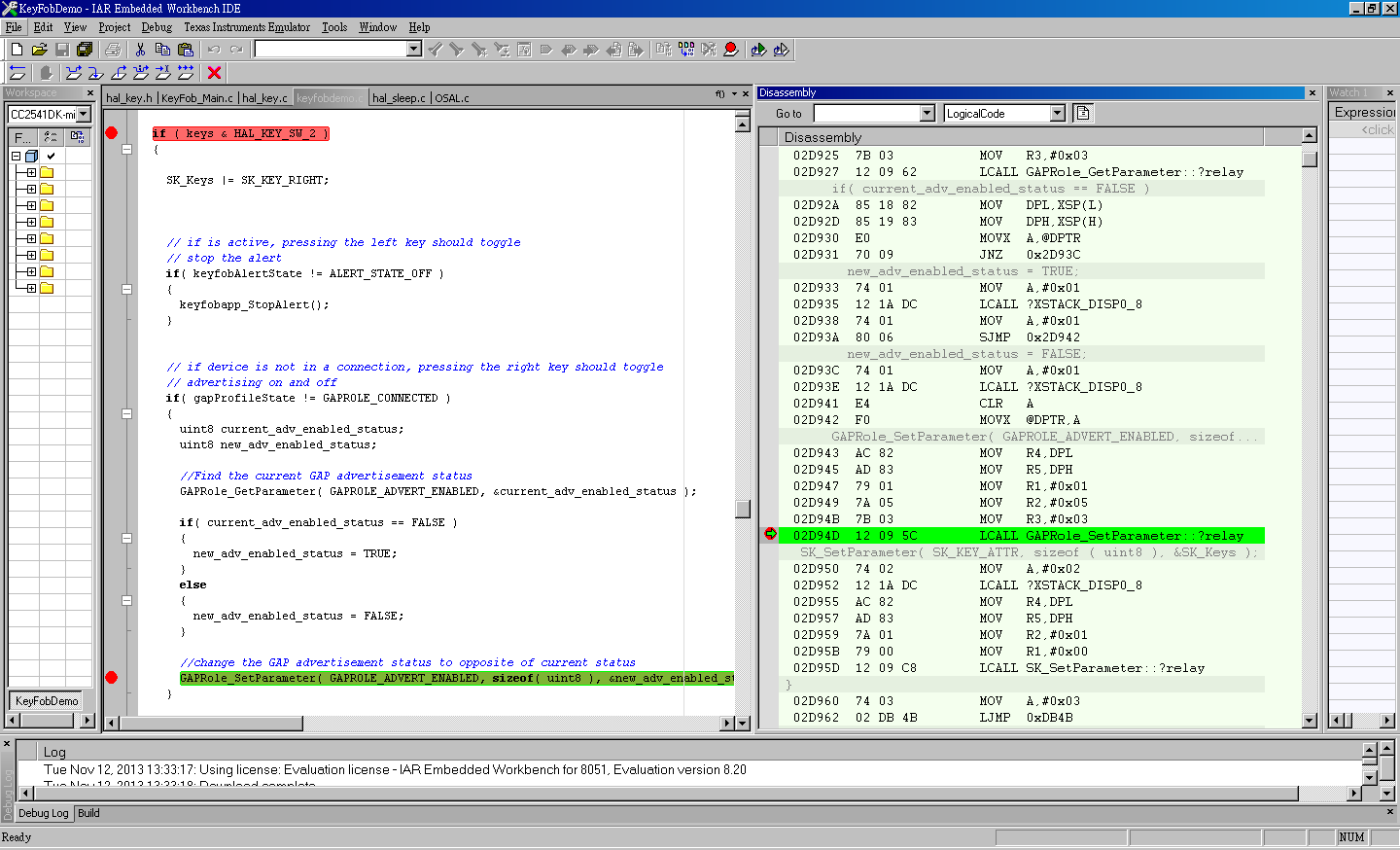Click the Toggle Breakpoint red dot toolbar icon

tap(731, 50)
